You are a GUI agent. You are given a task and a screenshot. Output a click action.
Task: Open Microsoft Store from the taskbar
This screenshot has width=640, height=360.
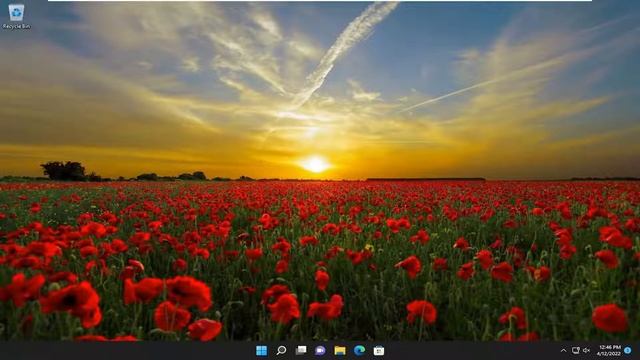coord(379,351)
